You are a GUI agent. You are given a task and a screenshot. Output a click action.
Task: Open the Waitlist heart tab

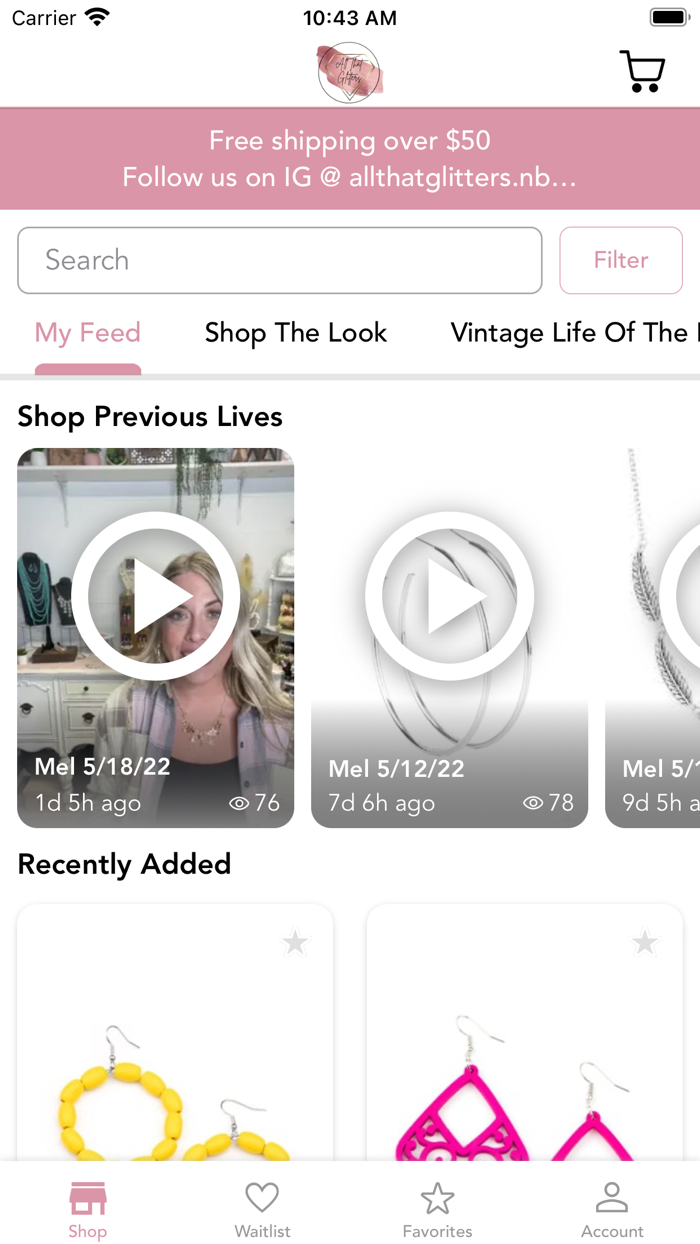(262, 1208)
